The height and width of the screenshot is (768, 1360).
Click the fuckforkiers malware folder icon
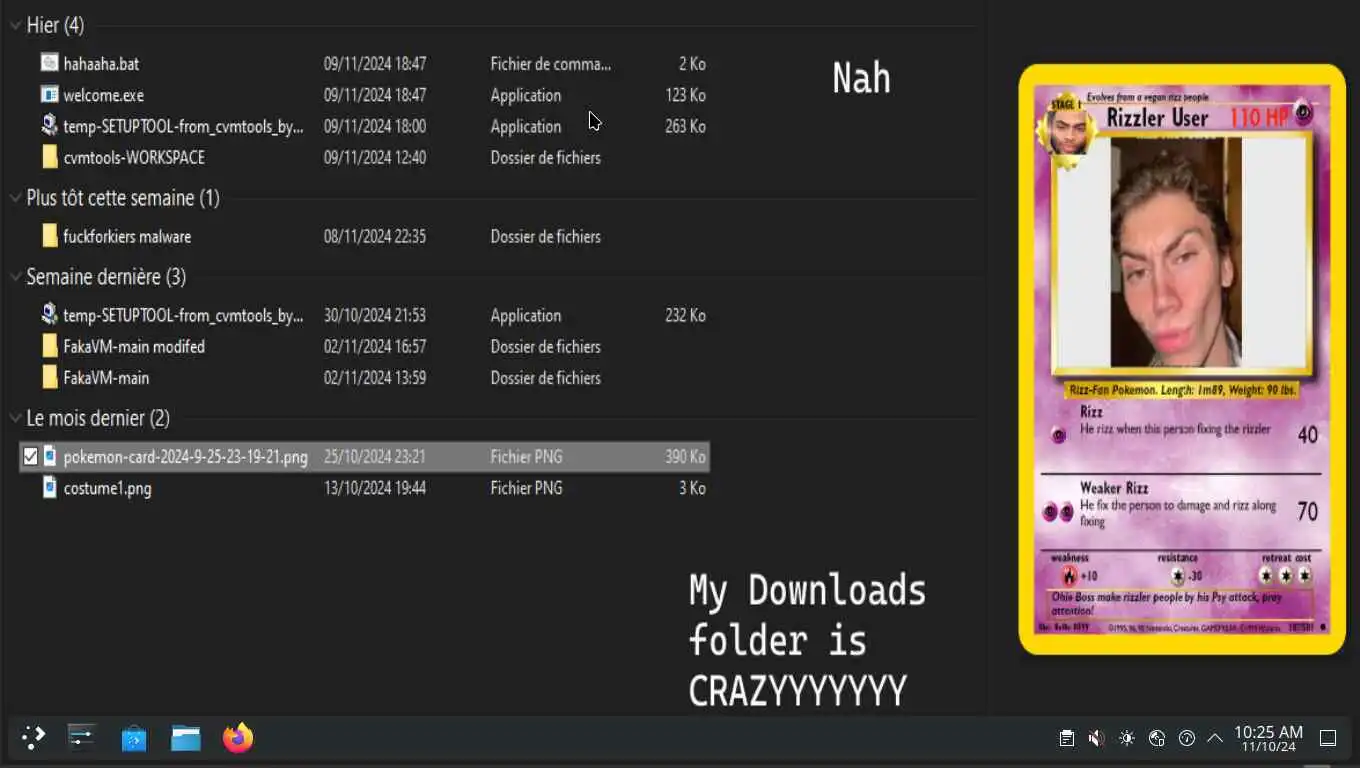pos(49,236)
